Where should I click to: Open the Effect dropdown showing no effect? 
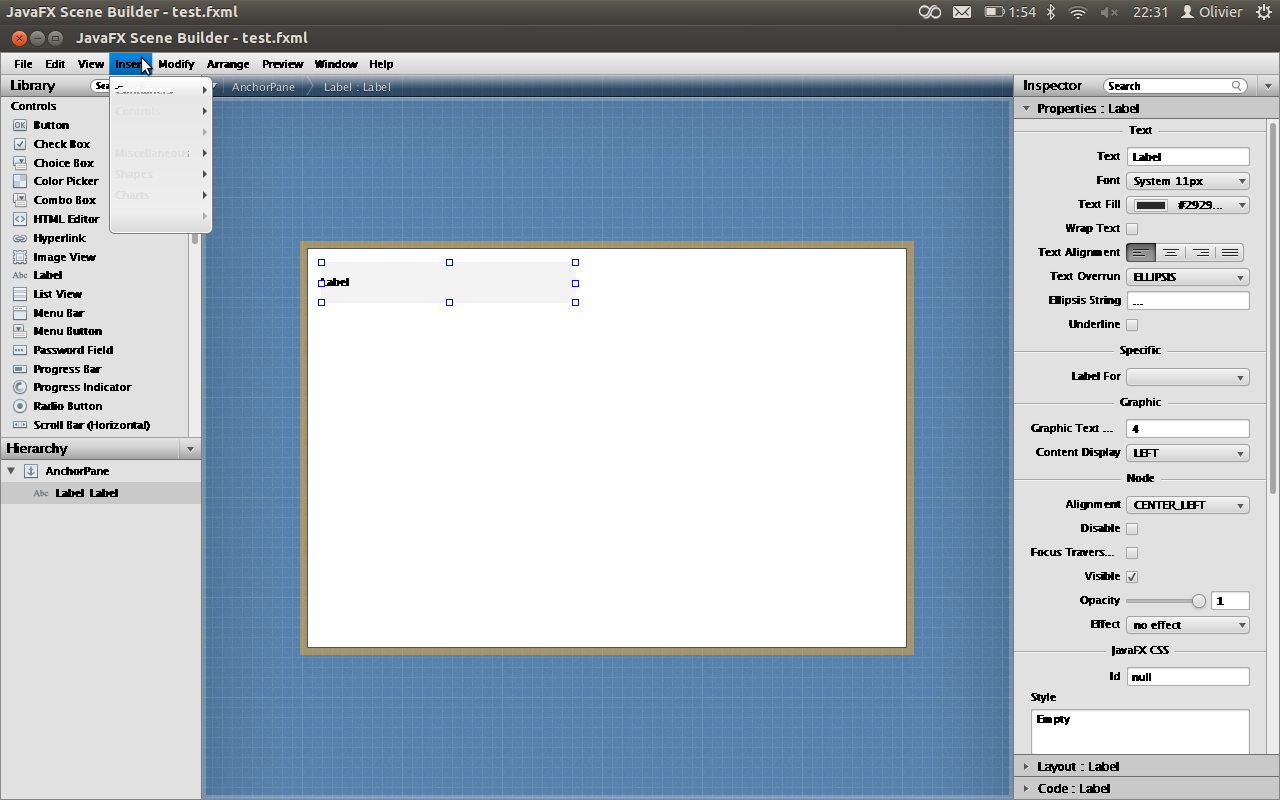[1188, 625]
